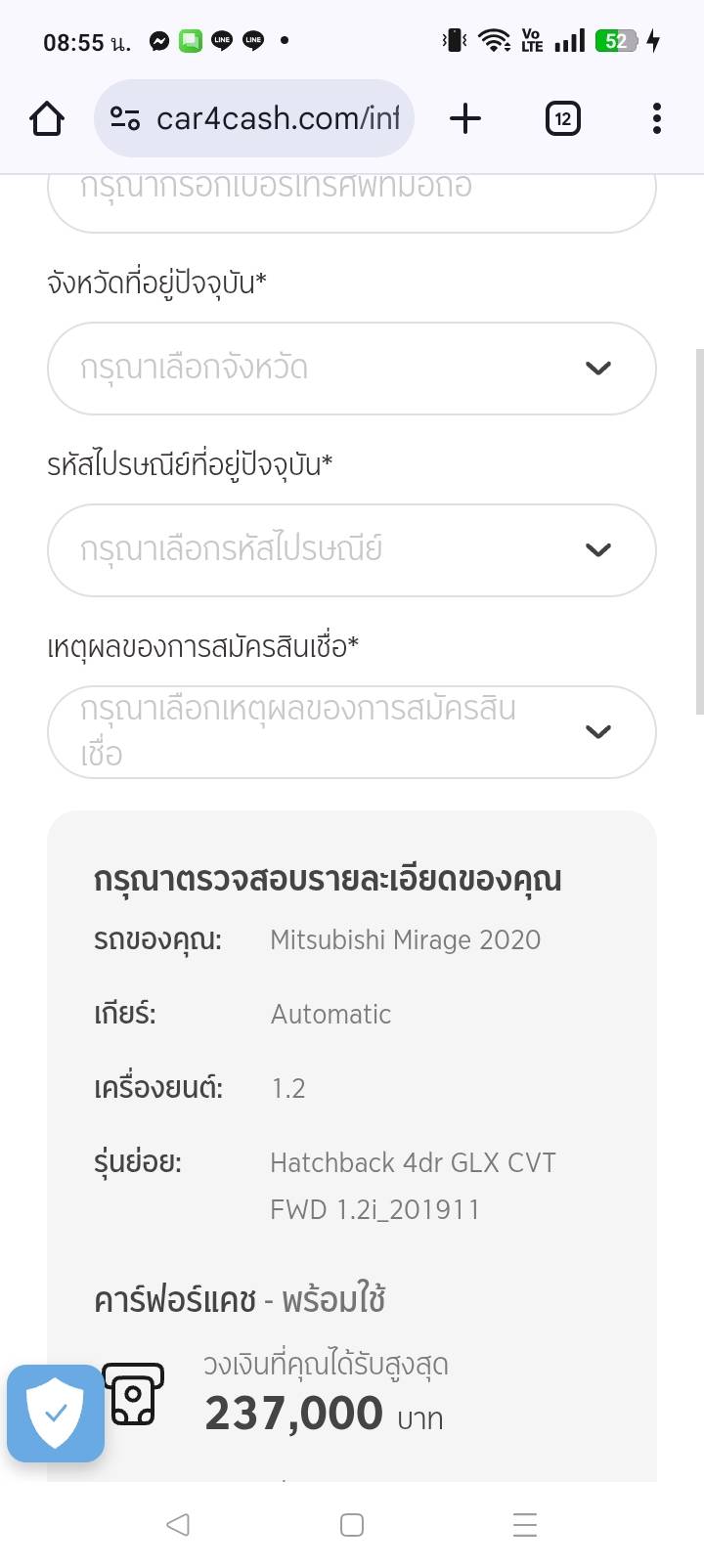Tap the blue shield security badge
This screenshot has width=704, height=1568.
tap(56, 1413)
